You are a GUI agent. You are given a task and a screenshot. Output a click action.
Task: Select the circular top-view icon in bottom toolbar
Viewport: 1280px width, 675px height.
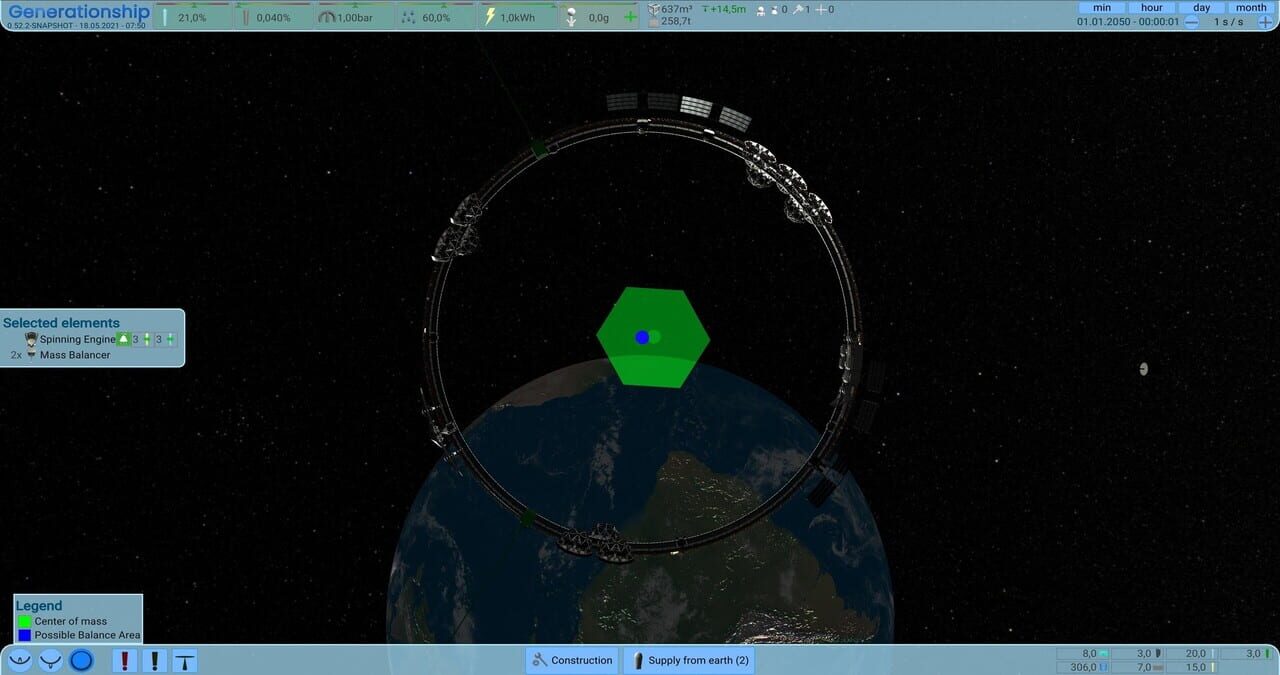82,660
